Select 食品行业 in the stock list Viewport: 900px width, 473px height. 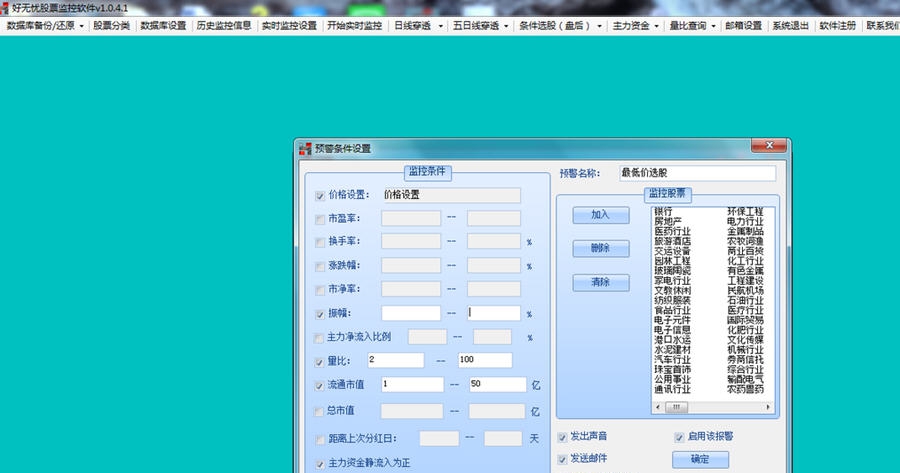pyautogui.click(x=673, y=311)
